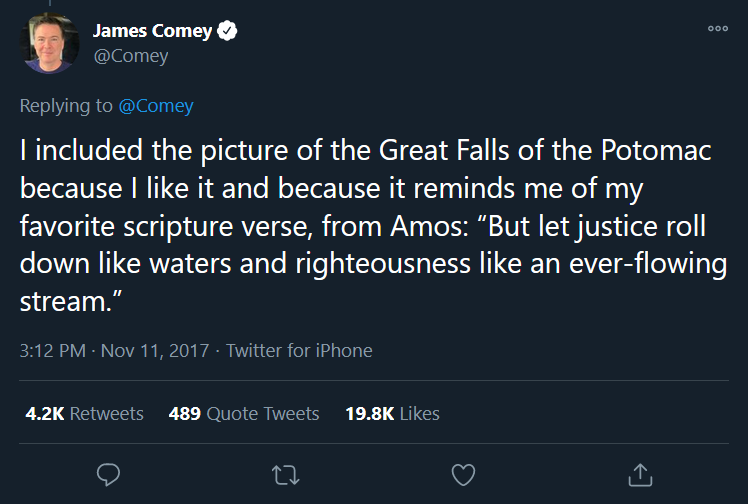Click the gray Replying to label
Screen dimensions: 748x504
[66, 106]
